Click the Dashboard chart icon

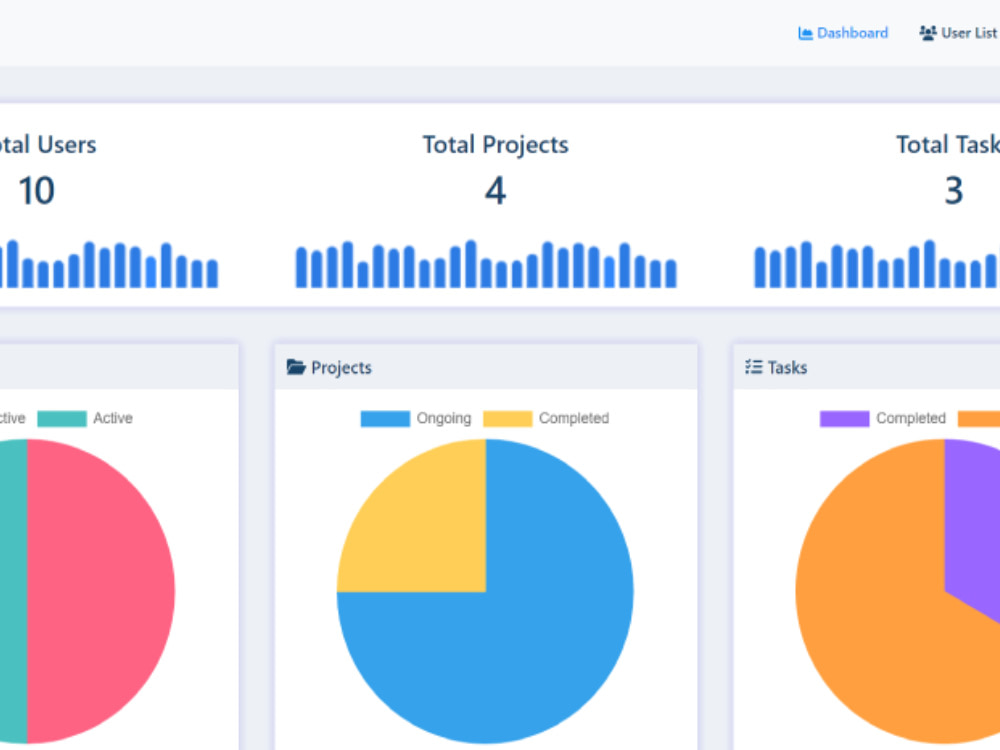[x=805, y=33]
